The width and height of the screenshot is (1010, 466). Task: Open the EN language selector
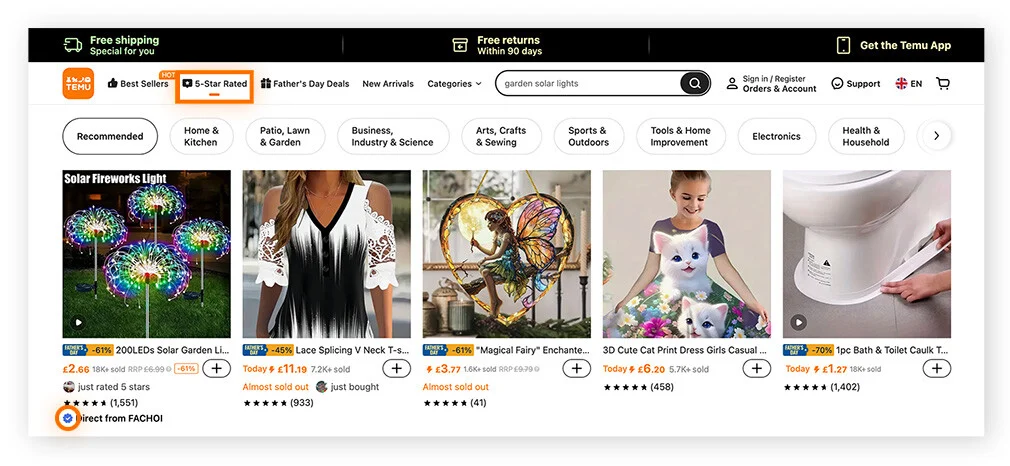[908, 84]
